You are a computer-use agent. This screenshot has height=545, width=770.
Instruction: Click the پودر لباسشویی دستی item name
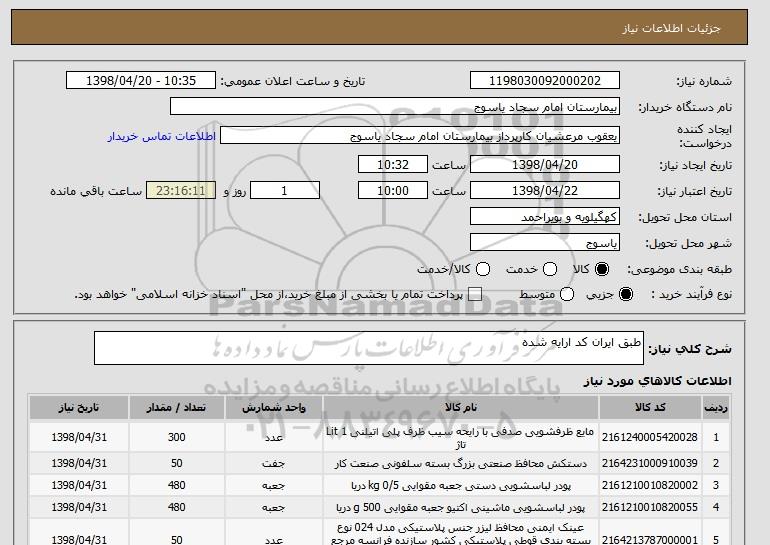pos(461,486)
